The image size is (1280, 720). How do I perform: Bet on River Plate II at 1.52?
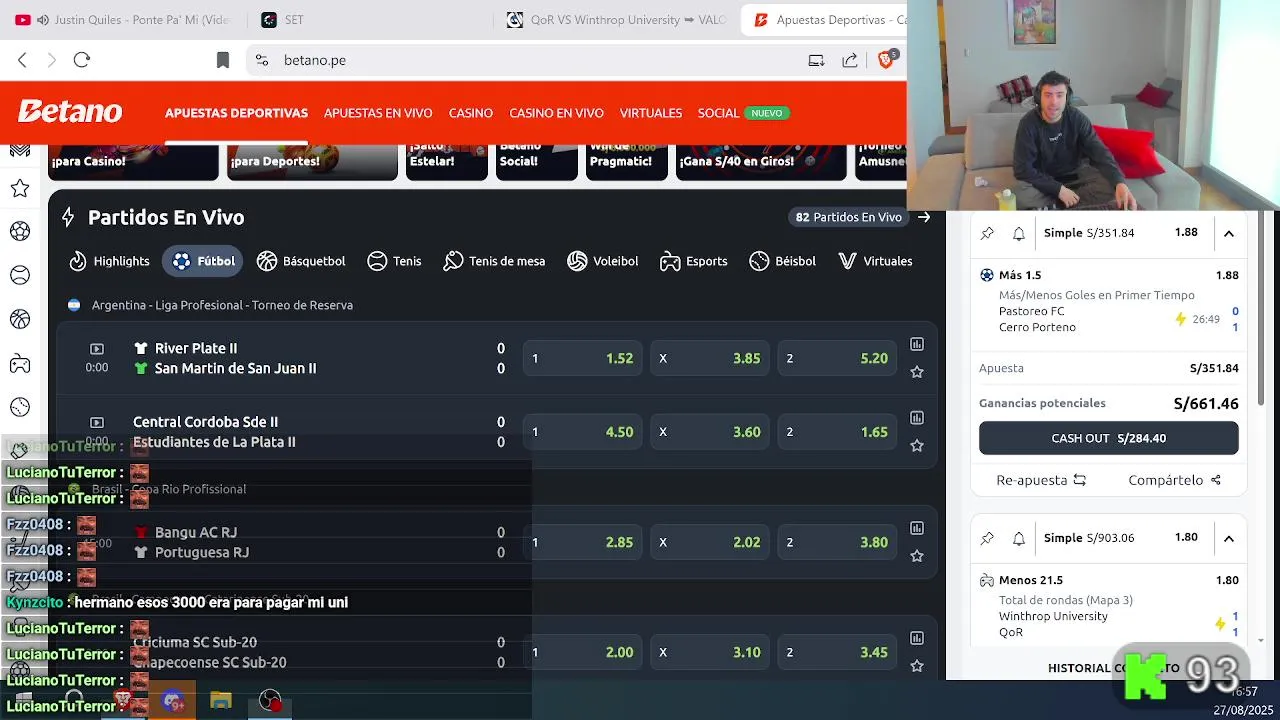click(x=582, y=358)
